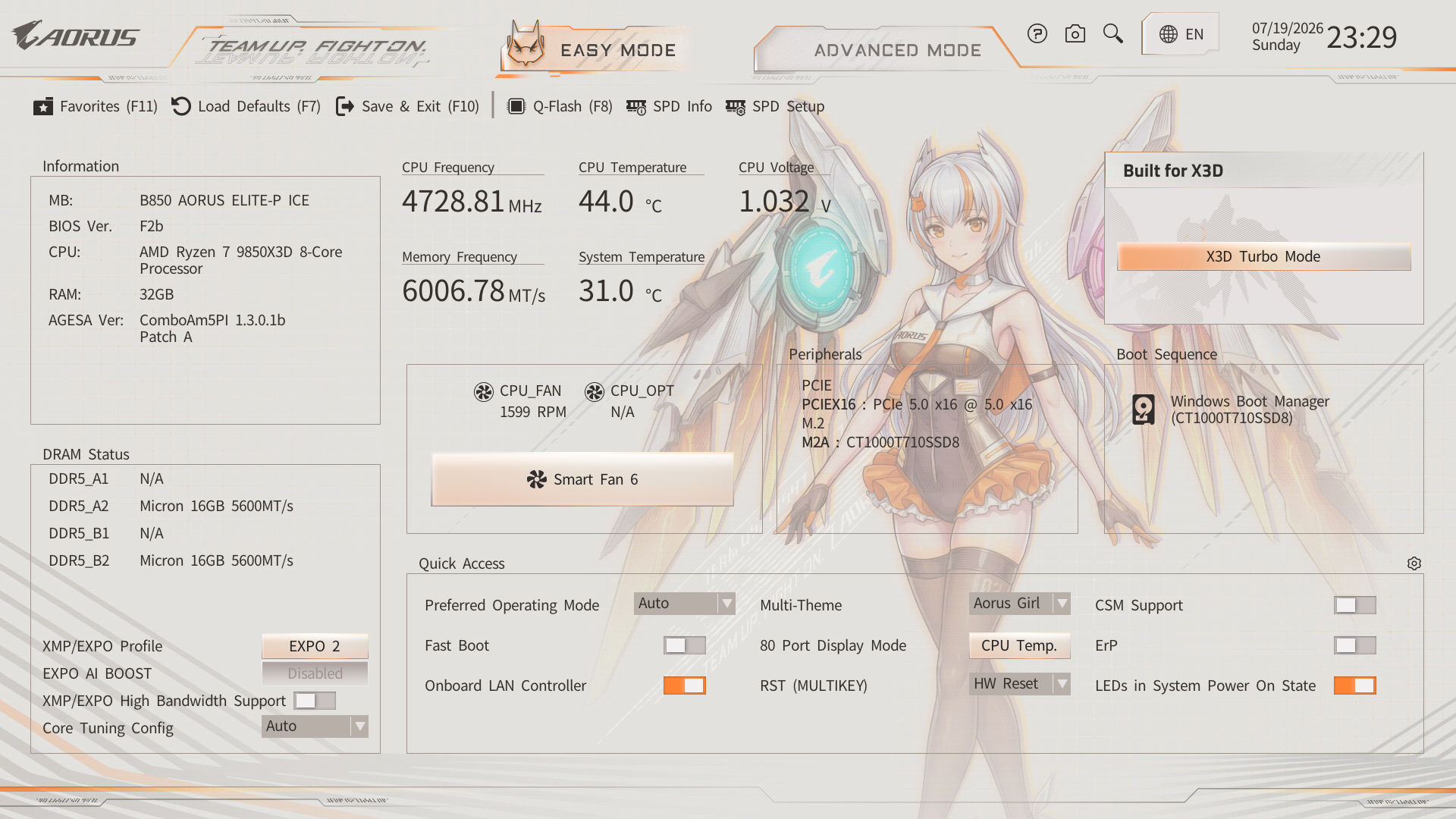
Task: Switch to Easy Mode tab
Action: (x=596, y=50)
